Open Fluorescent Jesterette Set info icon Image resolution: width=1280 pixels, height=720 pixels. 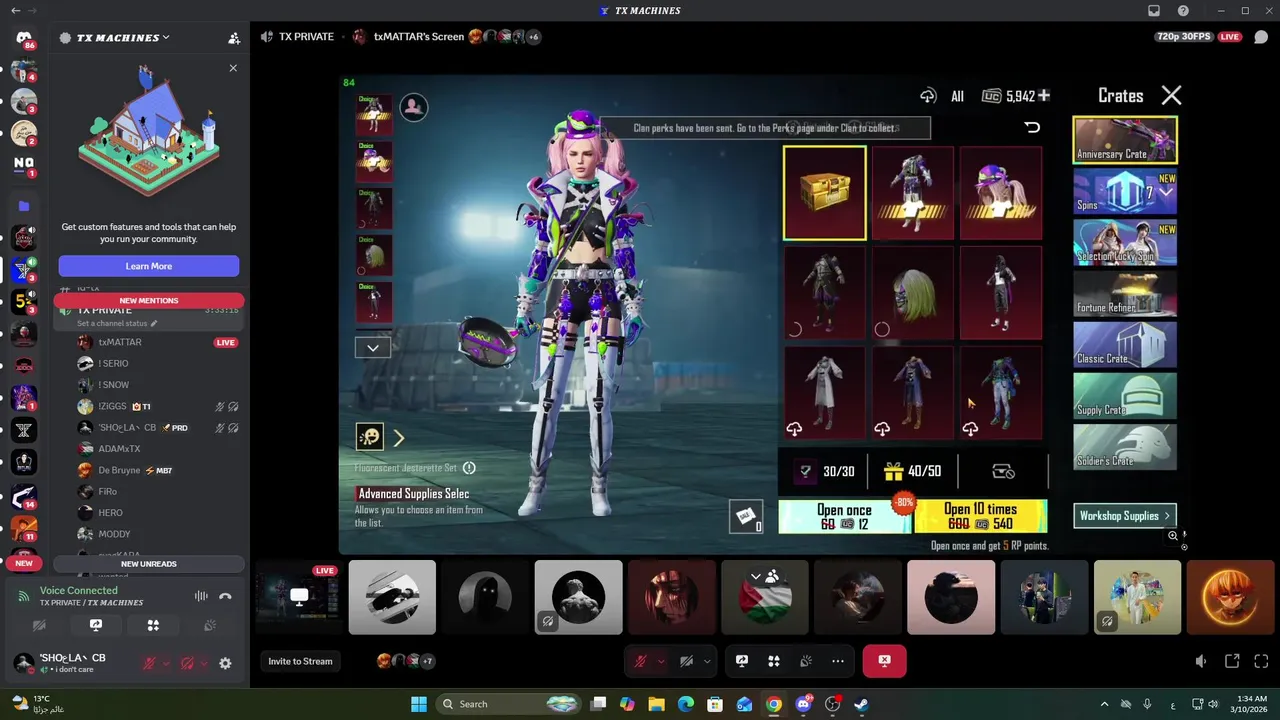coord(469,468)
